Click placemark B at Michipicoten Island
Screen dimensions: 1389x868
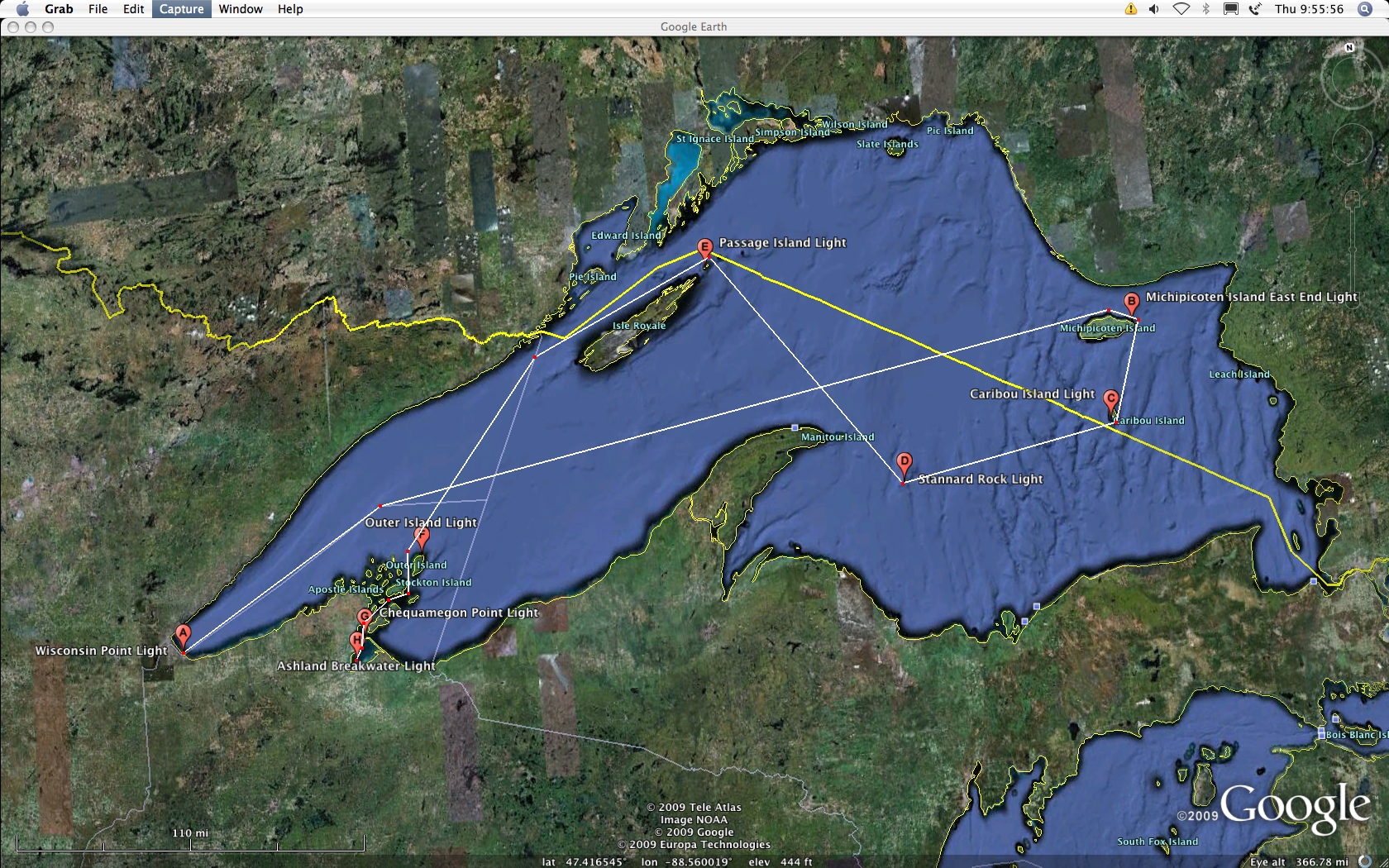(x=1131, y=303)
